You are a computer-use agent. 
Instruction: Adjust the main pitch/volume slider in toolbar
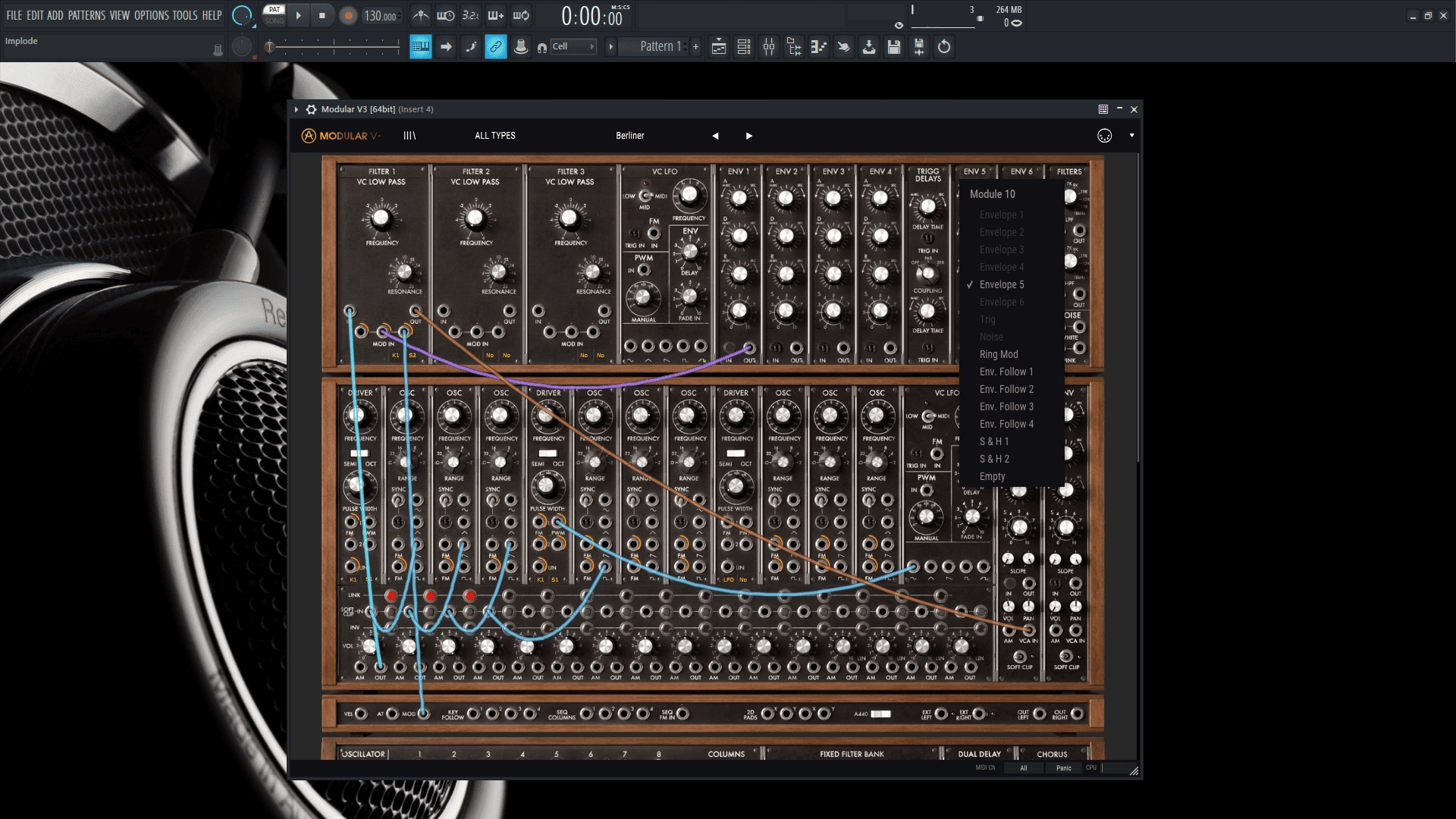(334, 48)
